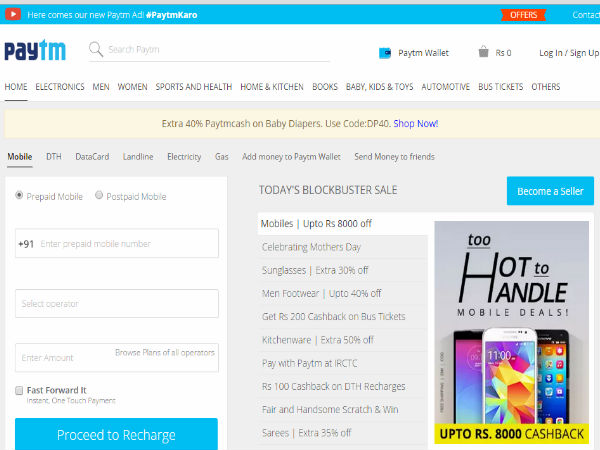The image size is (600, 450).
Task: Click the YouTube play icon in banner
Action: click(14, 15)
